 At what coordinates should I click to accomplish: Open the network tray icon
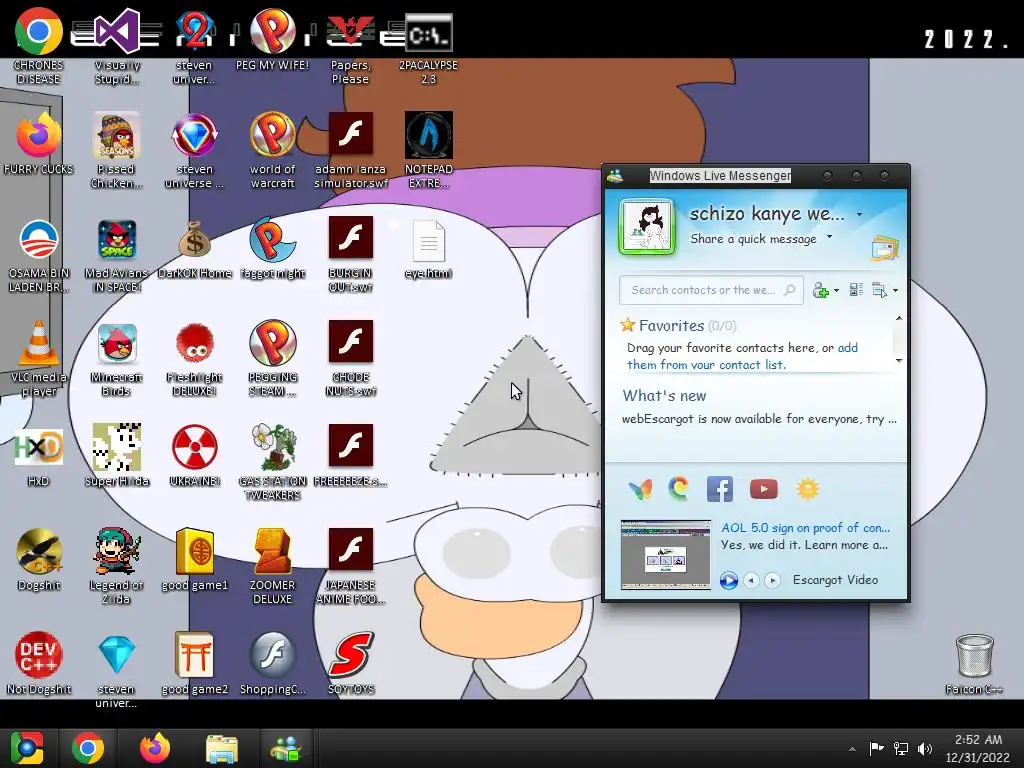click(901, 748)
